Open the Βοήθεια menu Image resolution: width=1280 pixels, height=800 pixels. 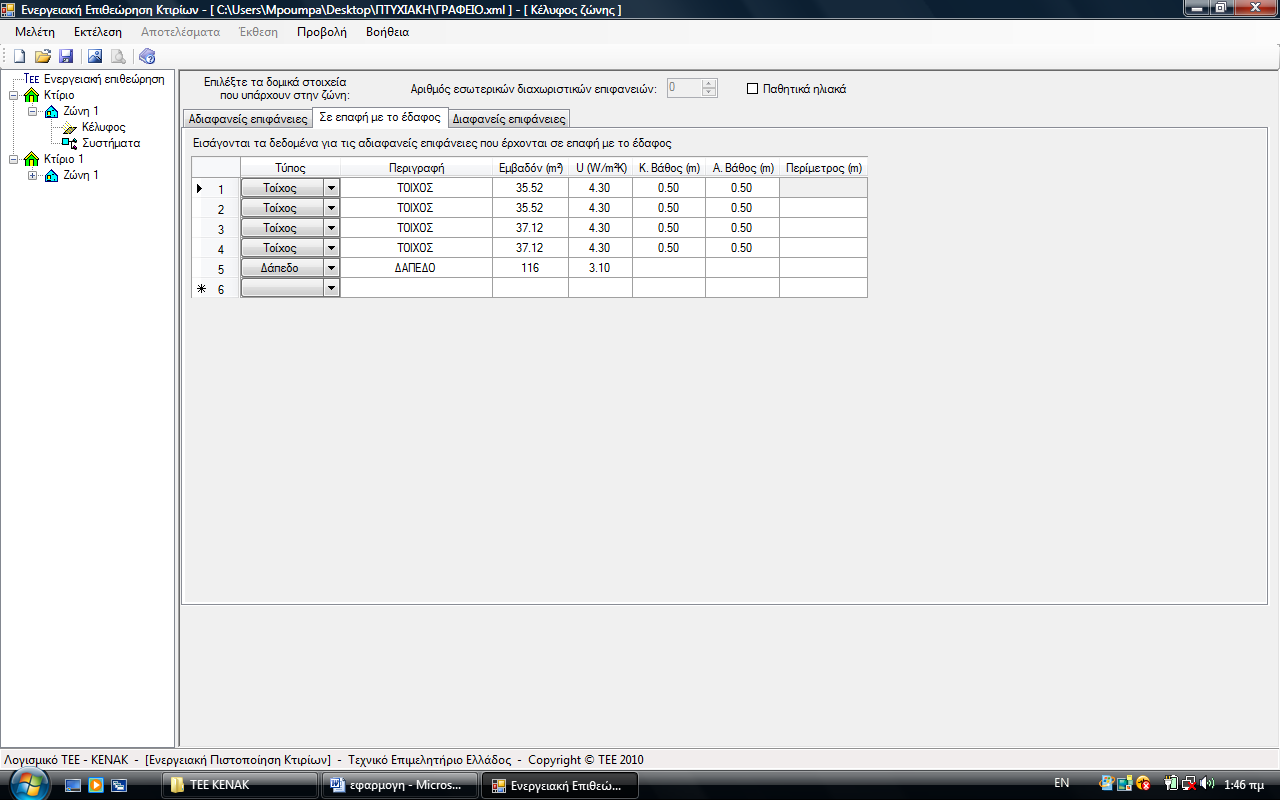tap(387, 31)
